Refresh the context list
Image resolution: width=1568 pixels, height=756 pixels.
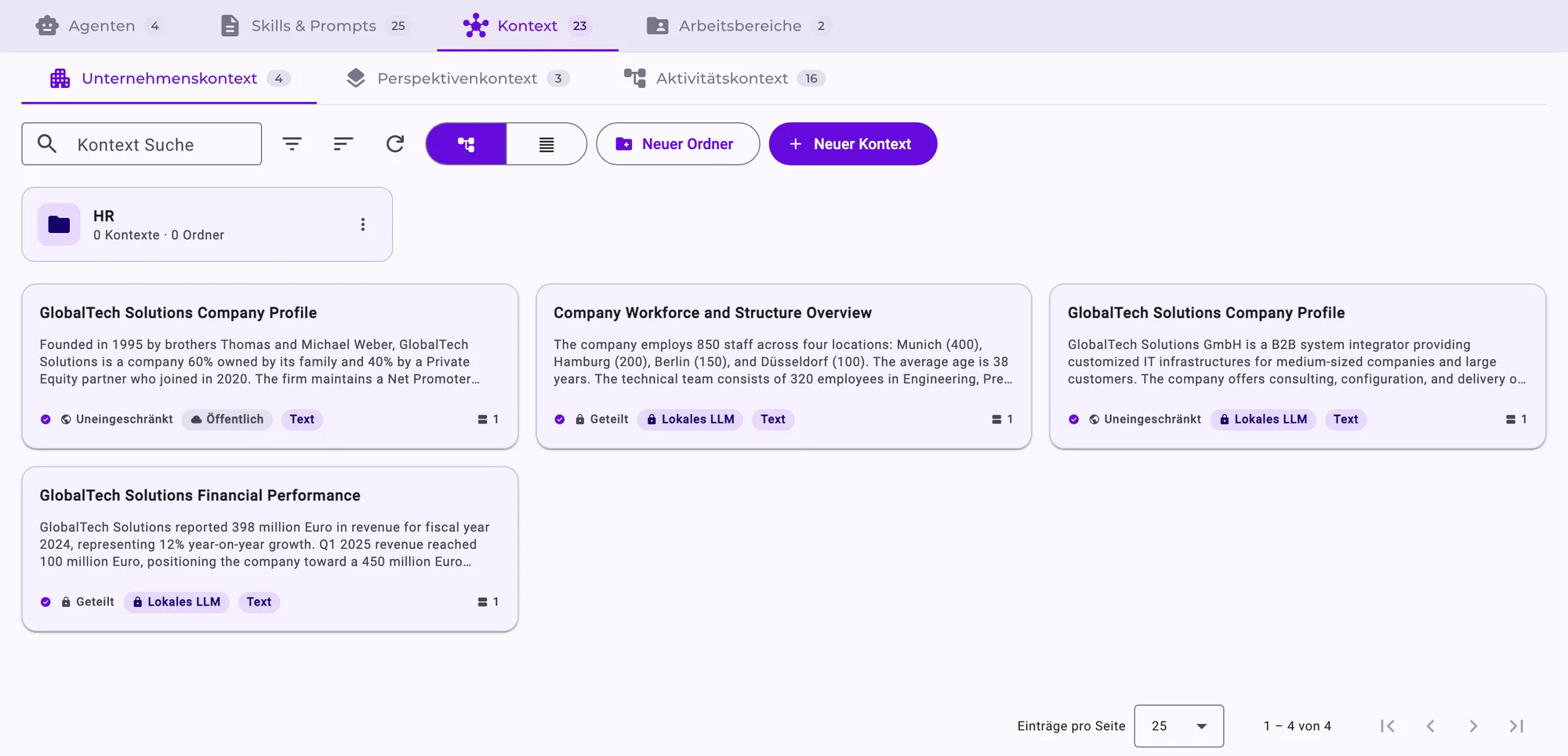tap(395, 144)
